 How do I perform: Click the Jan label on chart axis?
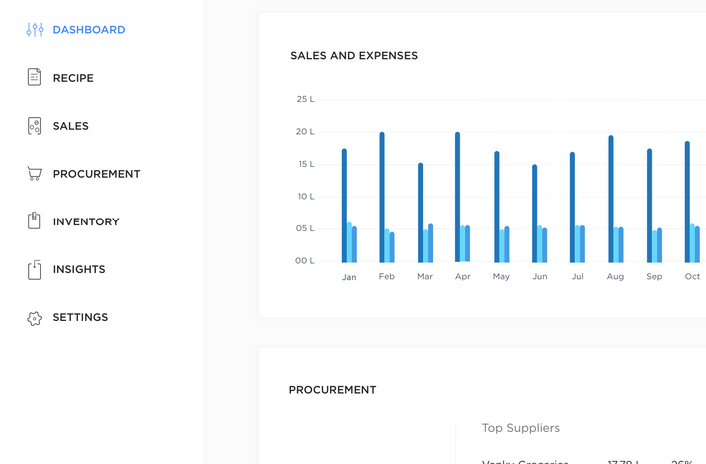(349, 277)
